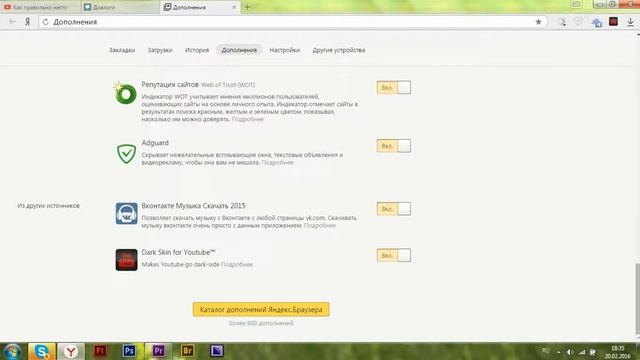This screenshot has width=640, height=360.
Task: Click the Adguard extension title
Action: 155,143
